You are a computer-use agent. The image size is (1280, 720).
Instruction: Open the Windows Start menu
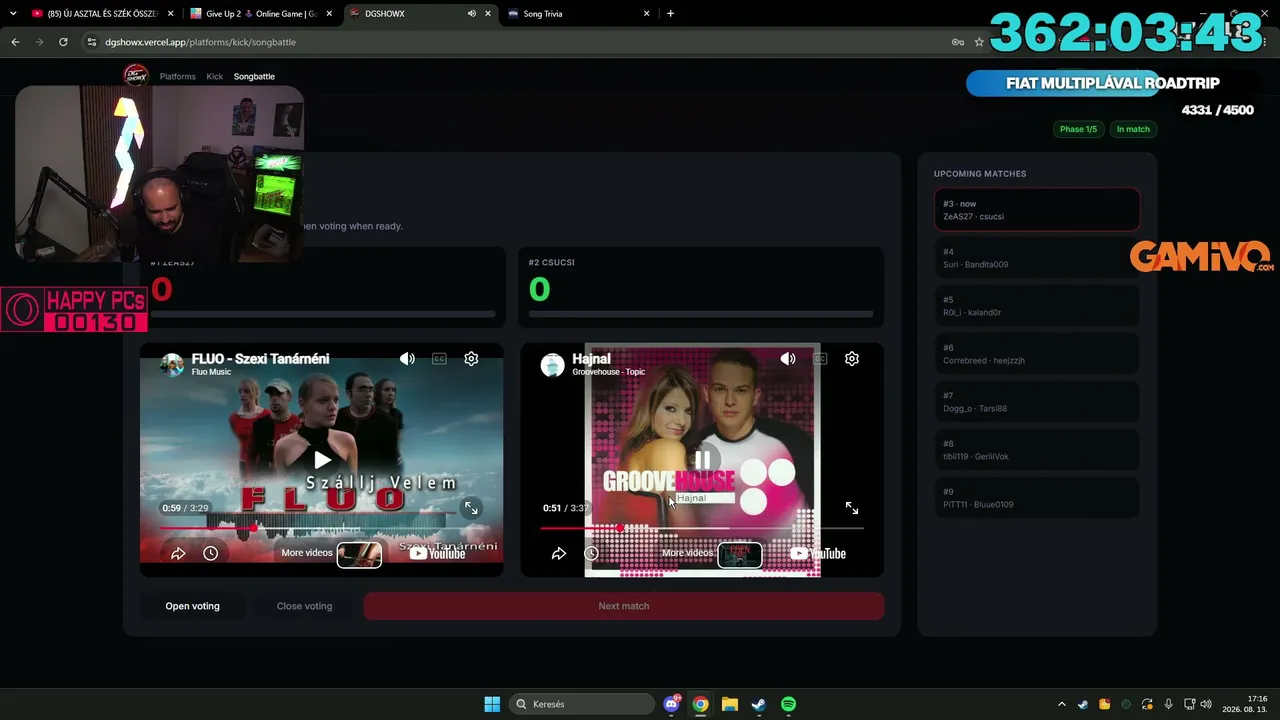(x=492, y=704)
